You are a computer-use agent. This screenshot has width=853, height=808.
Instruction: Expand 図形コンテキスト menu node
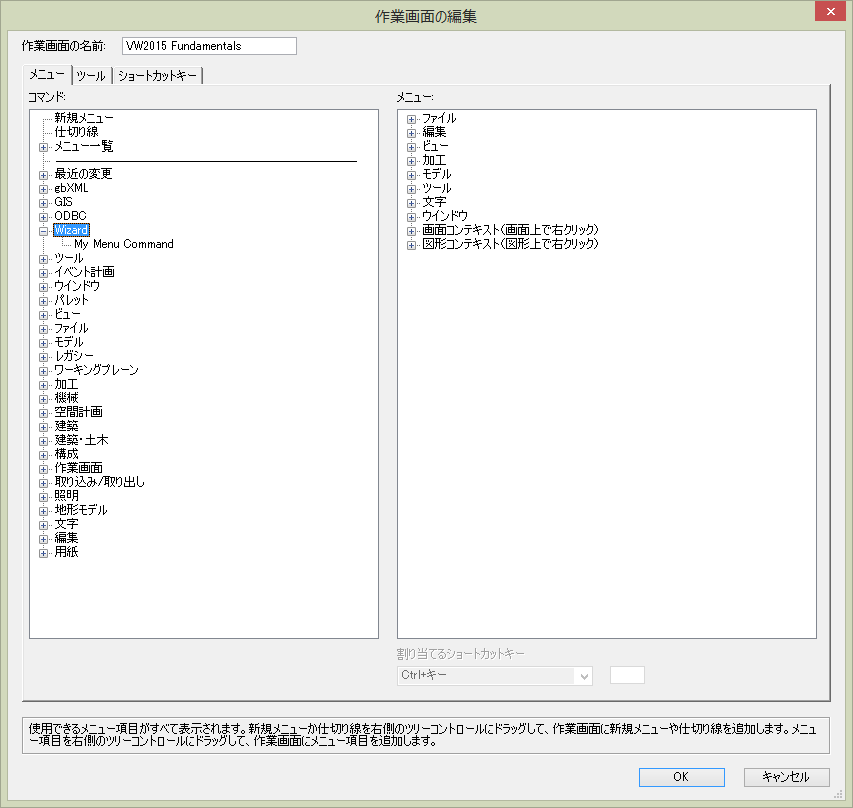point(411,245)
